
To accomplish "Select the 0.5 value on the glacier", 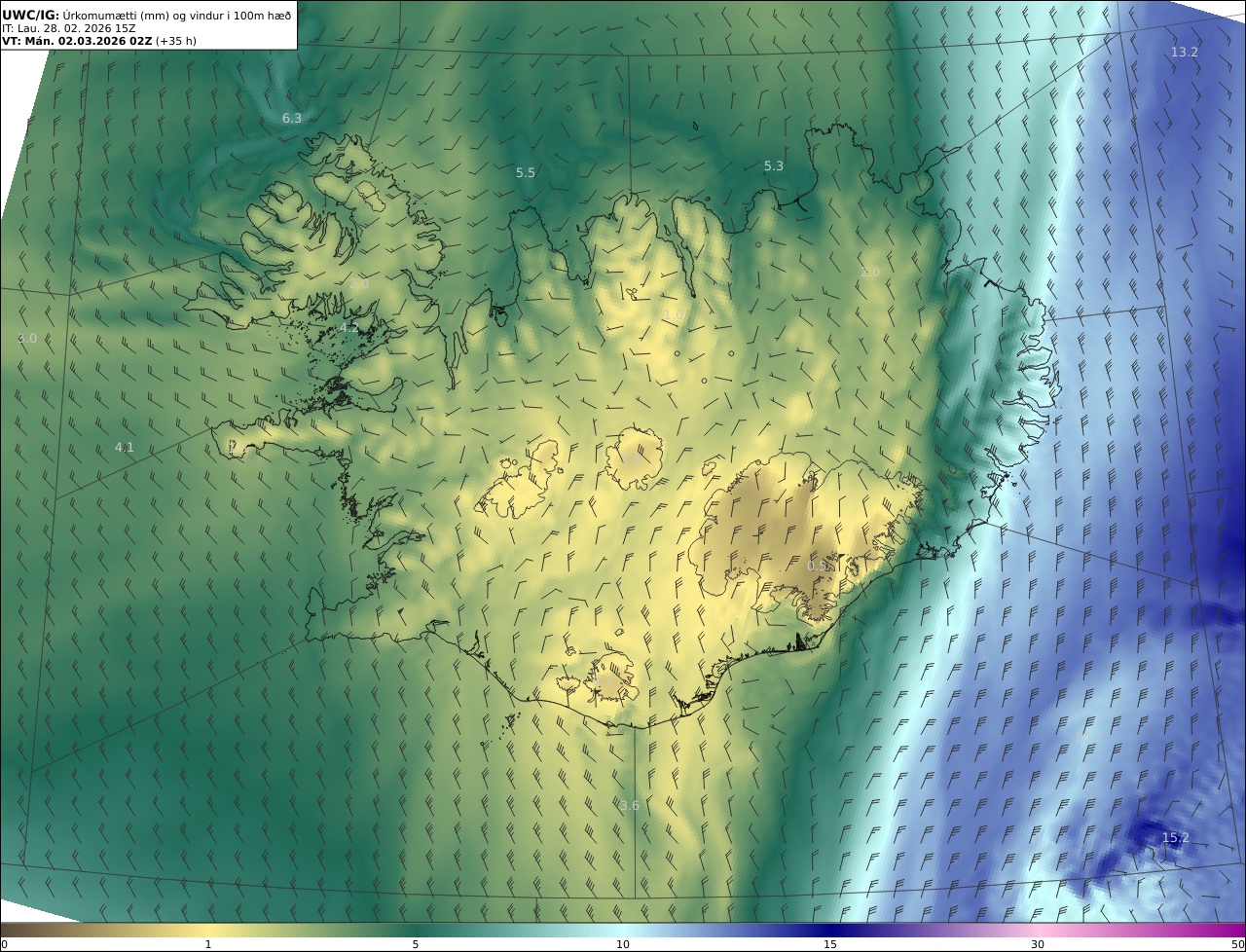I will pos(818,566).
